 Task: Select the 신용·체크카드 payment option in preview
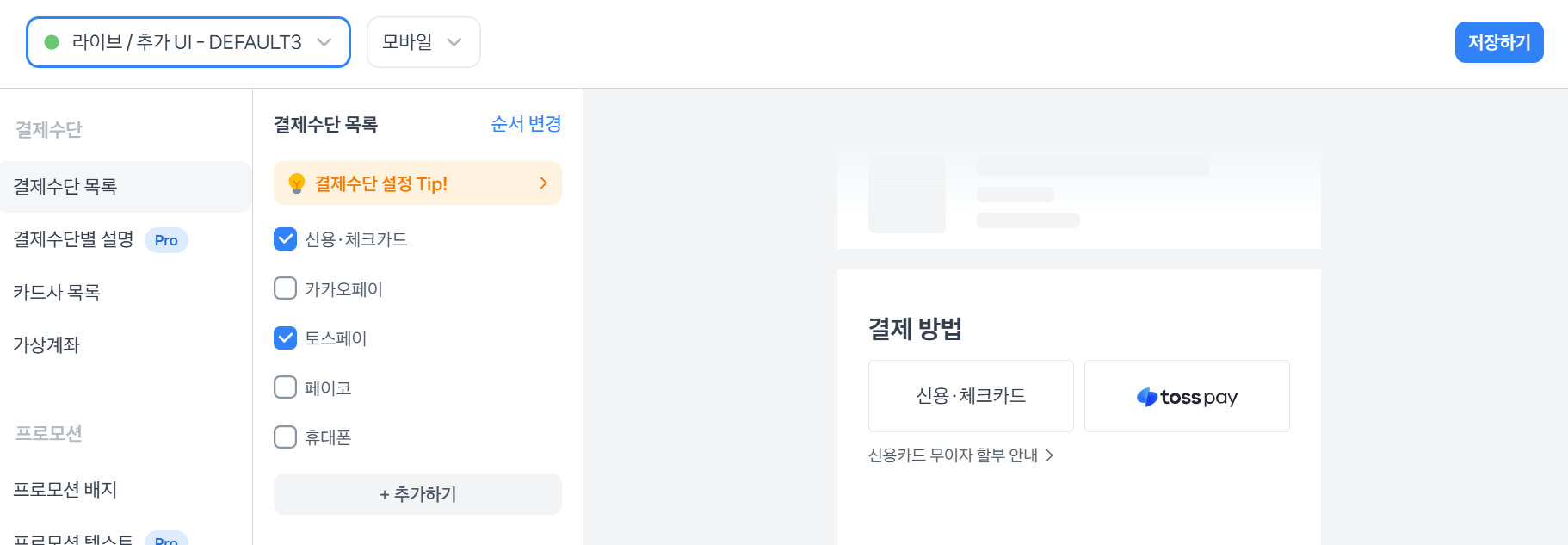[x=971, y=396]
